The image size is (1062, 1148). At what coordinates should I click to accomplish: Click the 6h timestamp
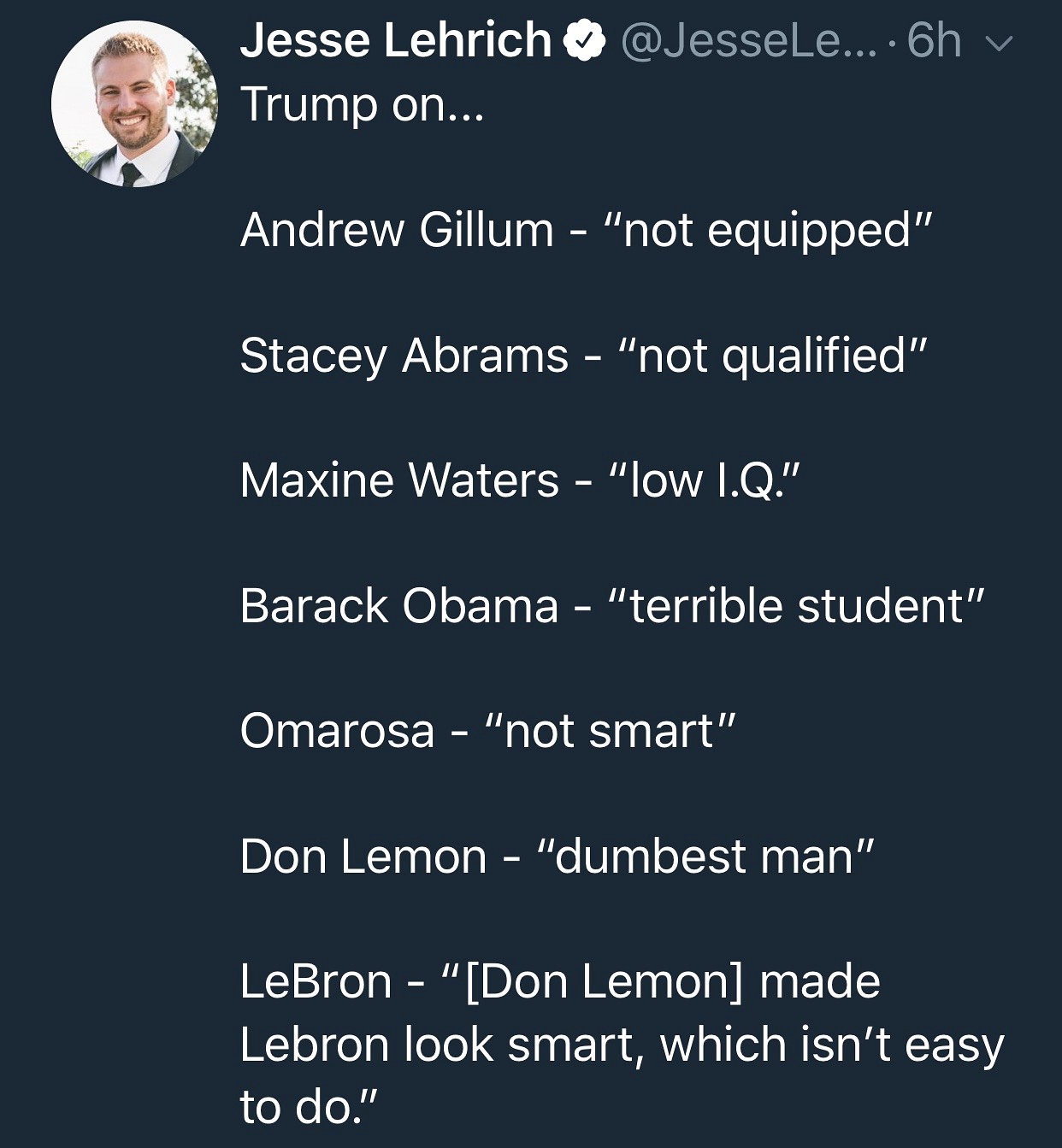tap(934, 41)
